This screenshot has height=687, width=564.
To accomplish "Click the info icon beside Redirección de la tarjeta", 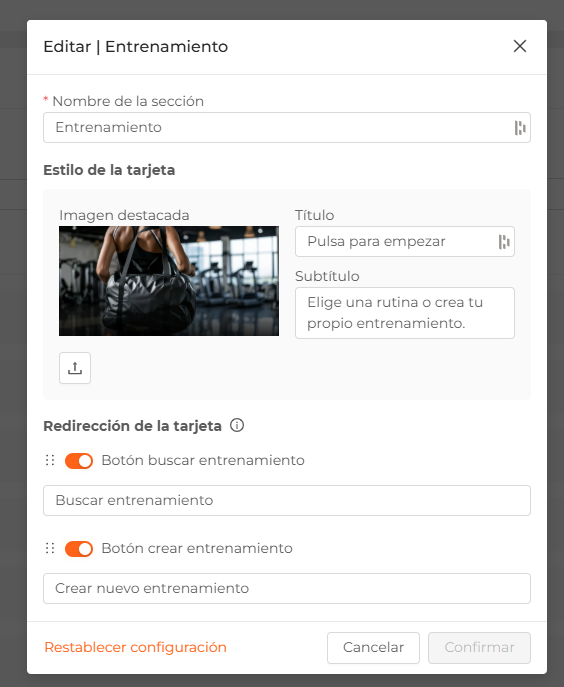I will coord(237,425).
